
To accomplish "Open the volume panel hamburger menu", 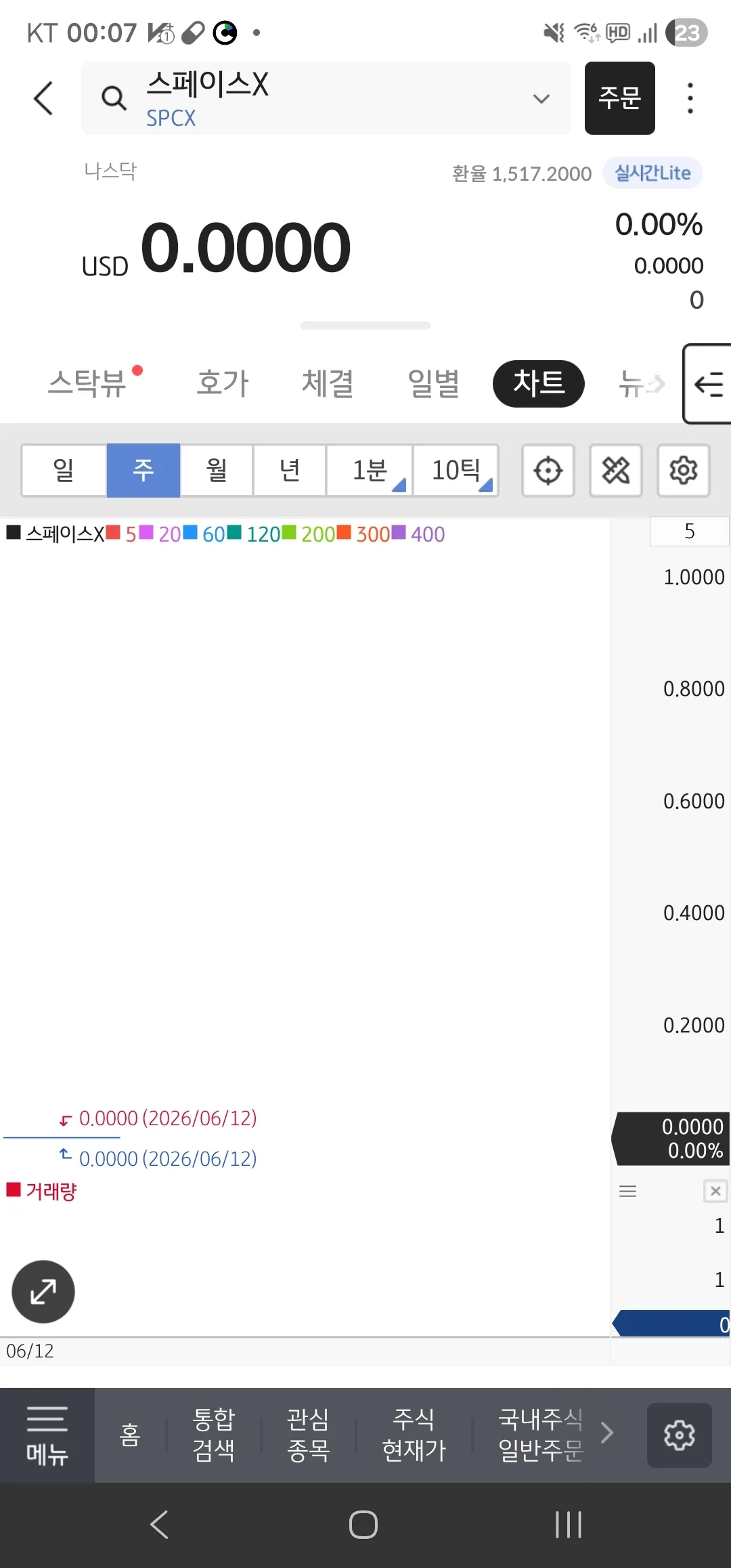I will pos(628,1191).
